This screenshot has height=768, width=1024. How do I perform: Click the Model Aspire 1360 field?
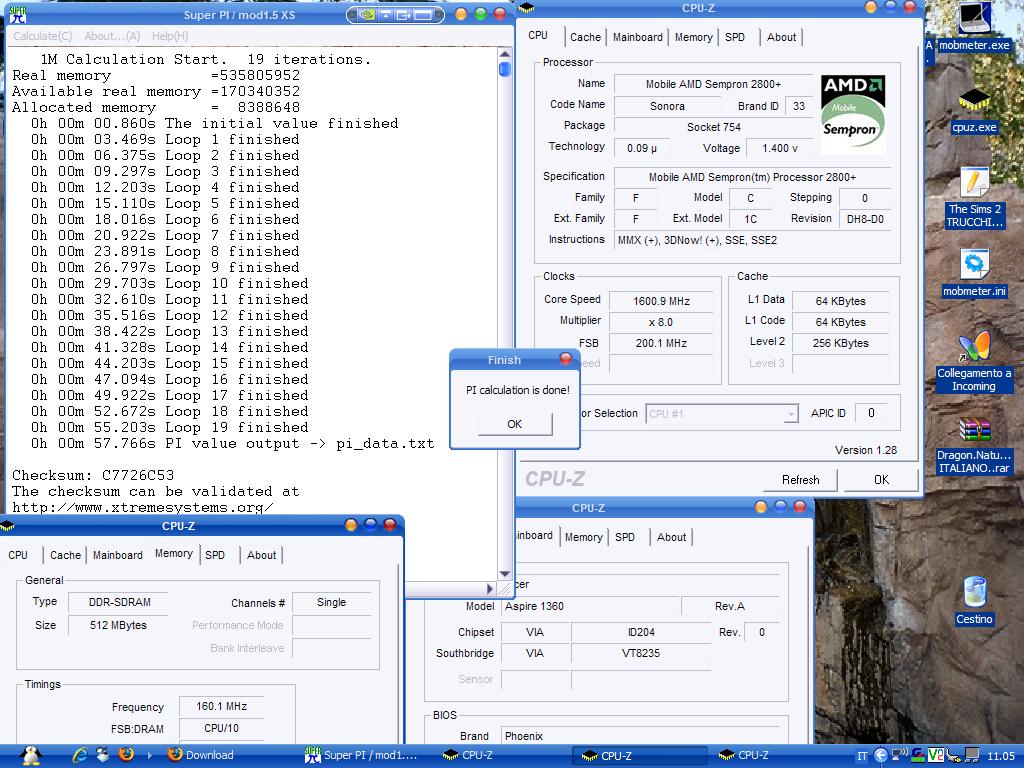point(590,607)
